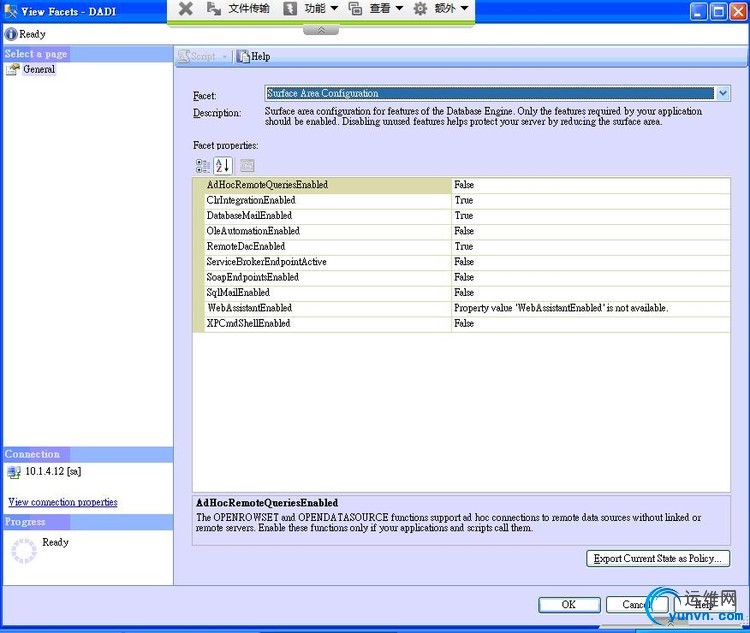Click the Categorized sort icon
The width and height of the screenshot is (750, 633).
[x=203, y=166]
